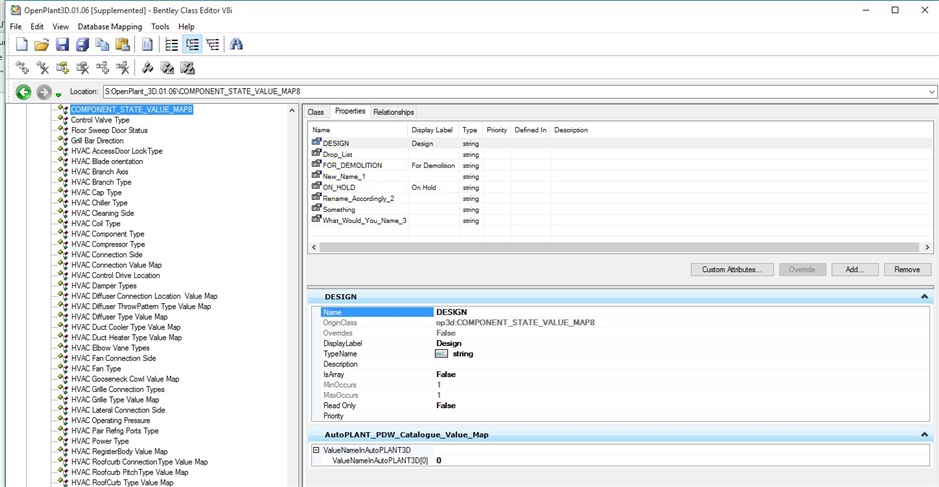Click the Save All stacked disks icon
Screen dimensions: 939x487
pyautogui.click(x=82, y=44)
